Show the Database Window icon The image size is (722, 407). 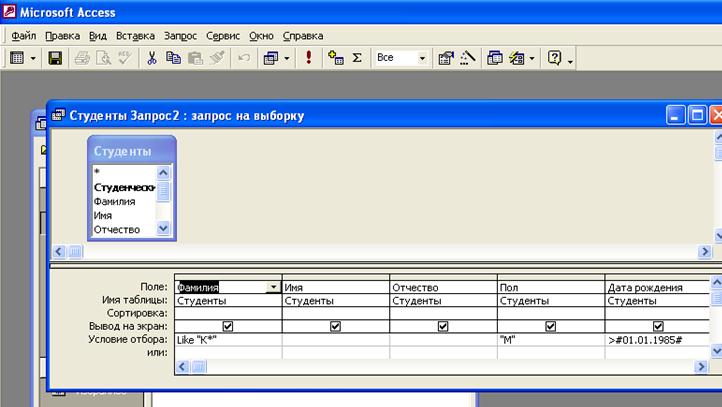click(495, 58)
